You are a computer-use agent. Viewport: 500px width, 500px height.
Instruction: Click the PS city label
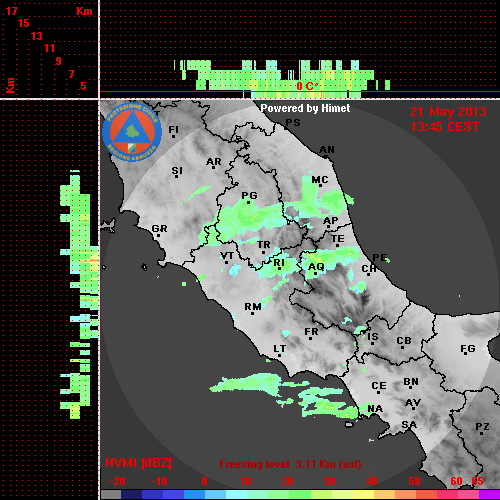coord(293,122)
